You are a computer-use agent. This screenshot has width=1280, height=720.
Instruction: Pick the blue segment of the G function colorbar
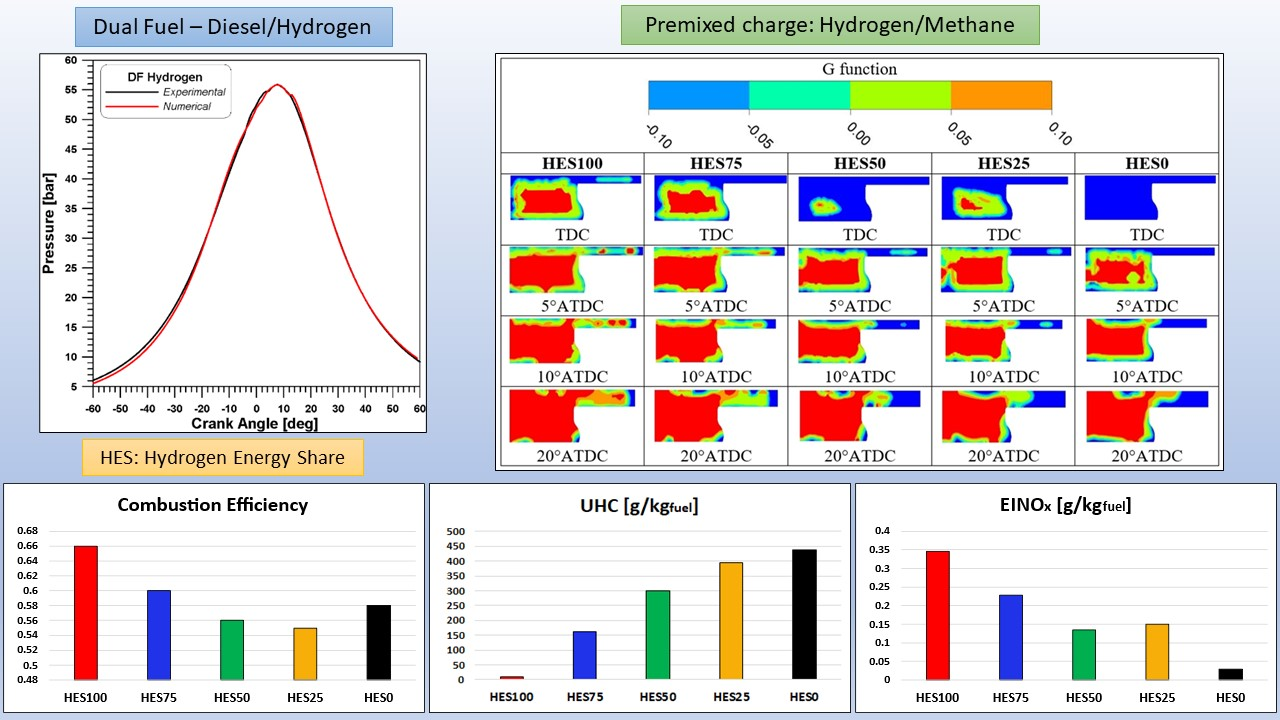point(699,95)
